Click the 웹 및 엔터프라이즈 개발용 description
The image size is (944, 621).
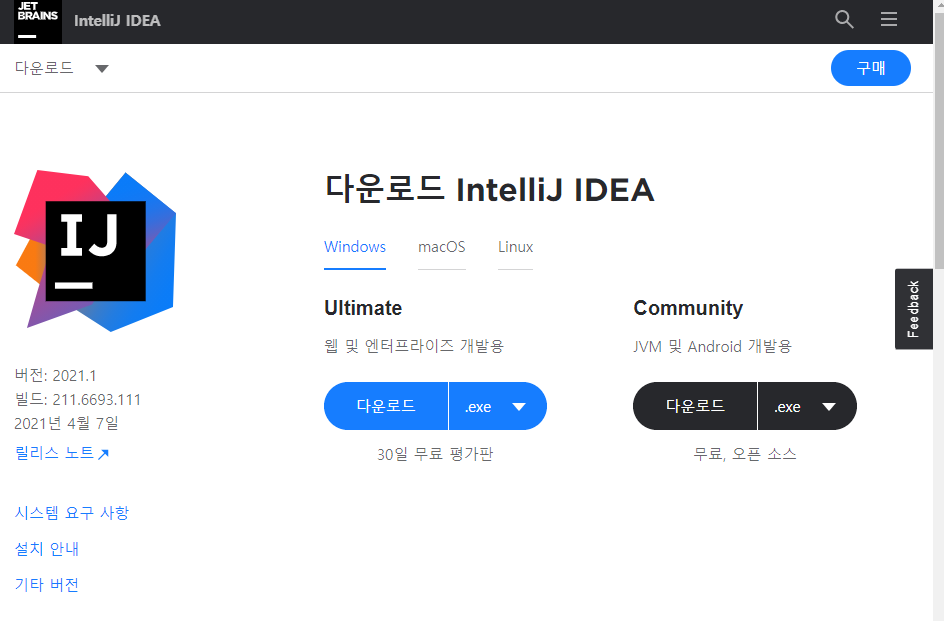414,346
